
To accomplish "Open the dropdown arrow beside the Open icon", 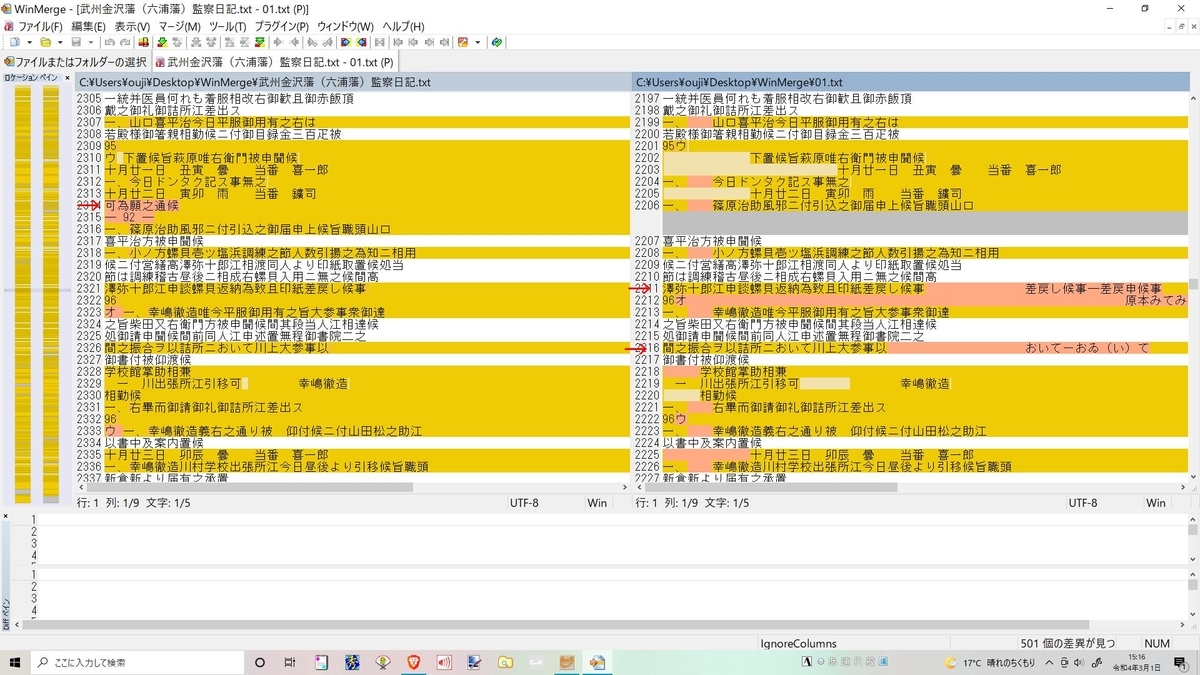I will point(61,41).
